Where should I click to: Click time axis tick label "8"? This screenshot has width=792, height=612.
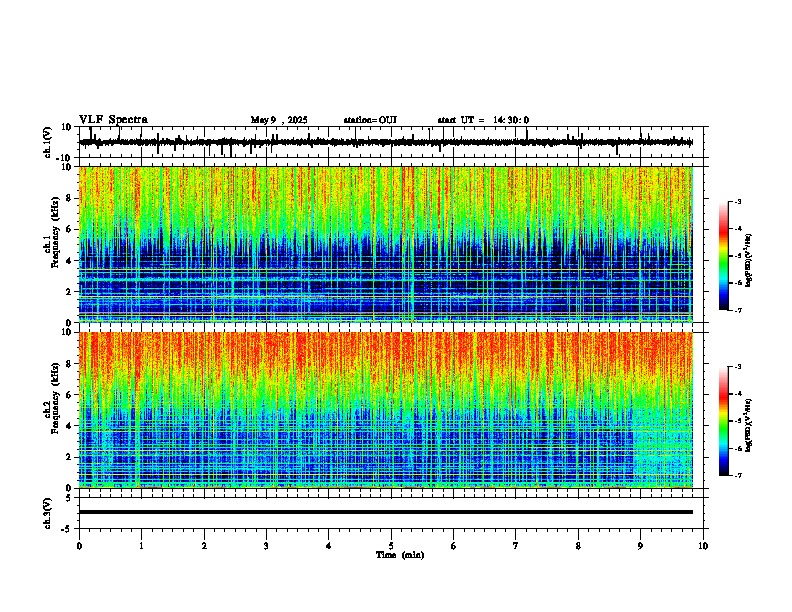point(578,546)
